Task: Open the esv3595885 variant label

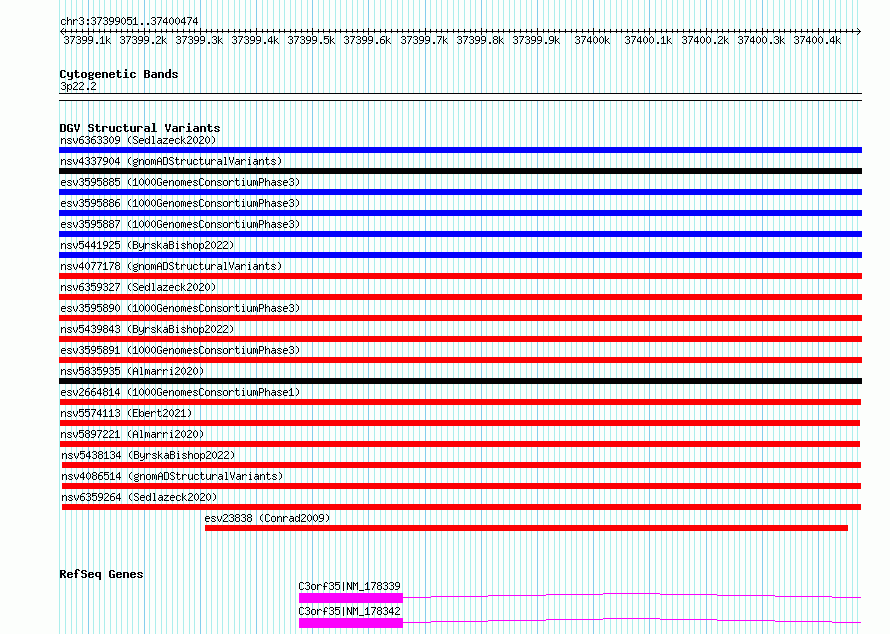Action: (180, 182)
